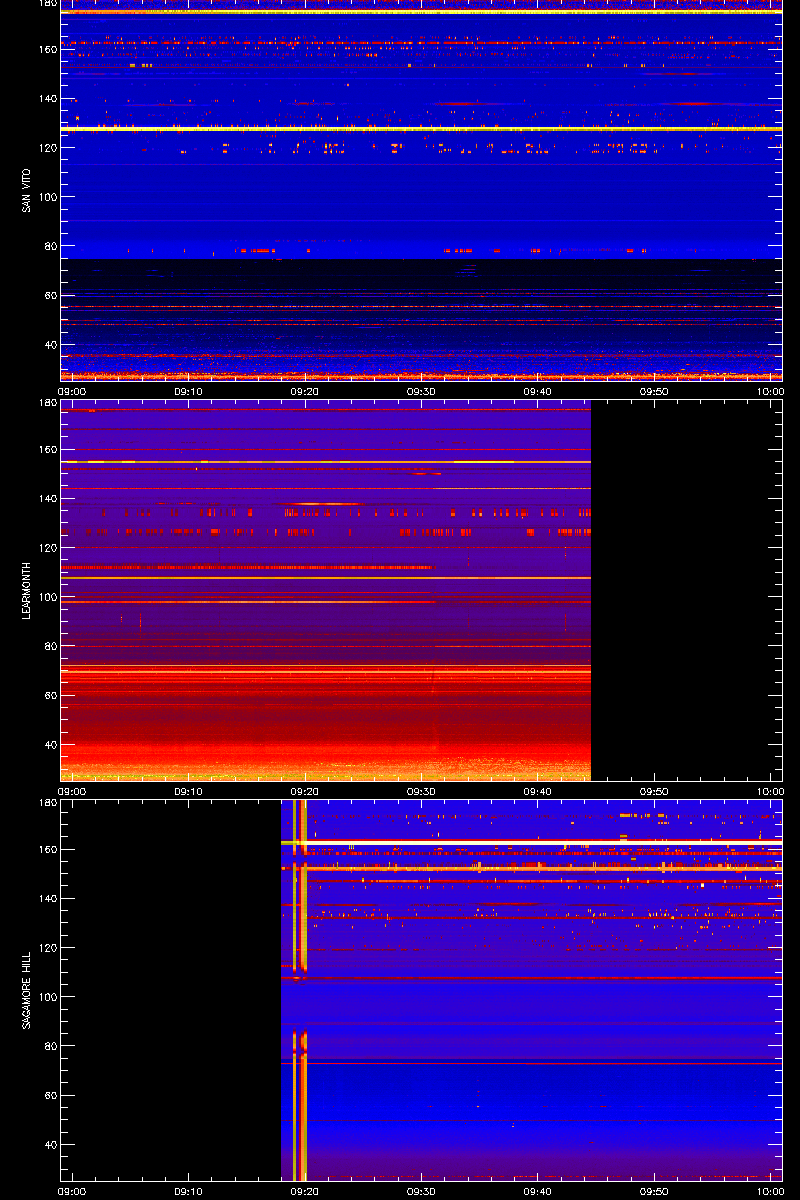Select the 100 frequency label on Learmonth axis
This screenshot has height=1200, width=800.
pos(48,596)
